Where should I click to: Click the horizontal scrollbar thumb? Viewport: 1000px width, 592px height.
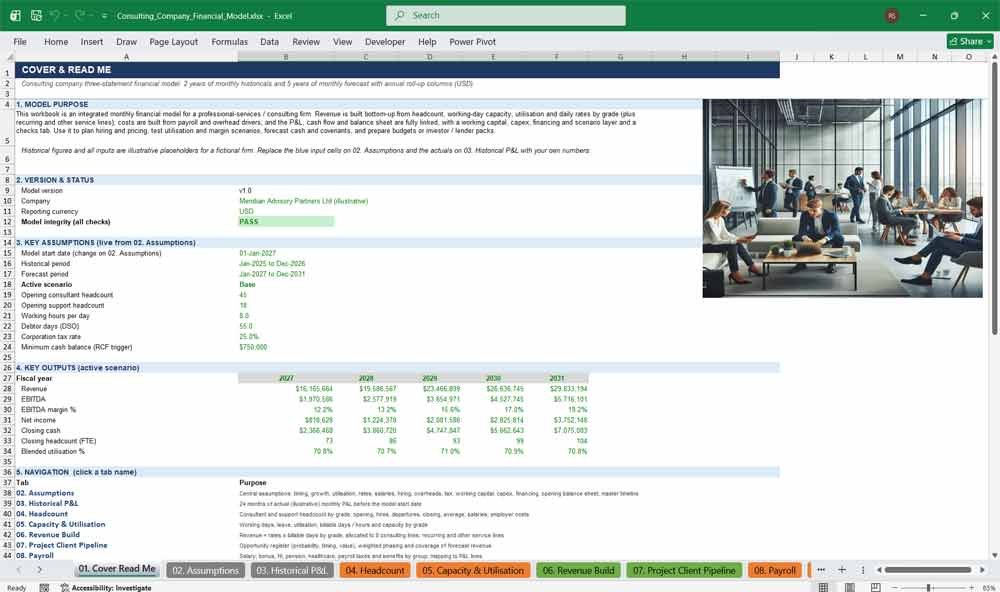click(x=928, y=570)
